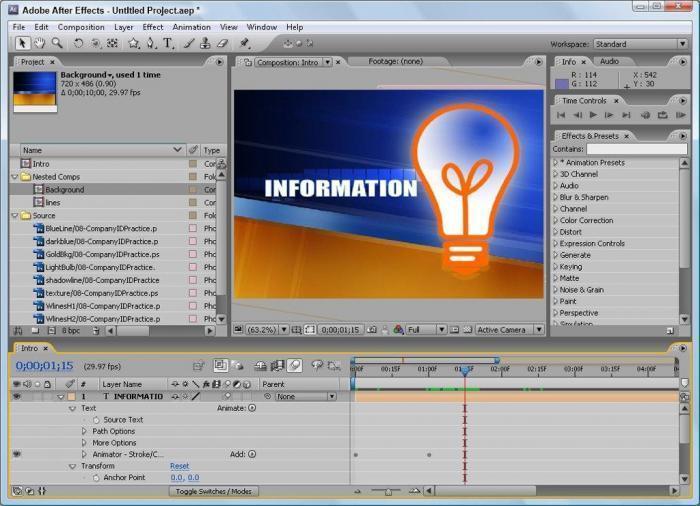Click the Reset link for Transform
The height and width of the screenshot is (506, 700).
click(179, 466)
